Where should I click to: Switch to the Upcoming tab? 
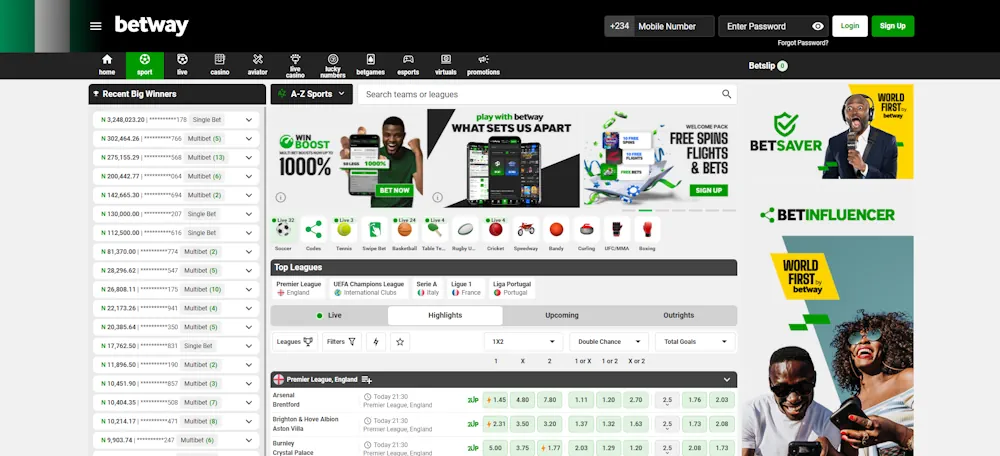[x=562, y=315]
